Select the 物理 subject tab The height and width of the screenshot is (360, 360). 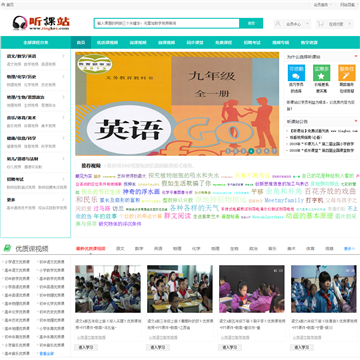coord(177,249)
